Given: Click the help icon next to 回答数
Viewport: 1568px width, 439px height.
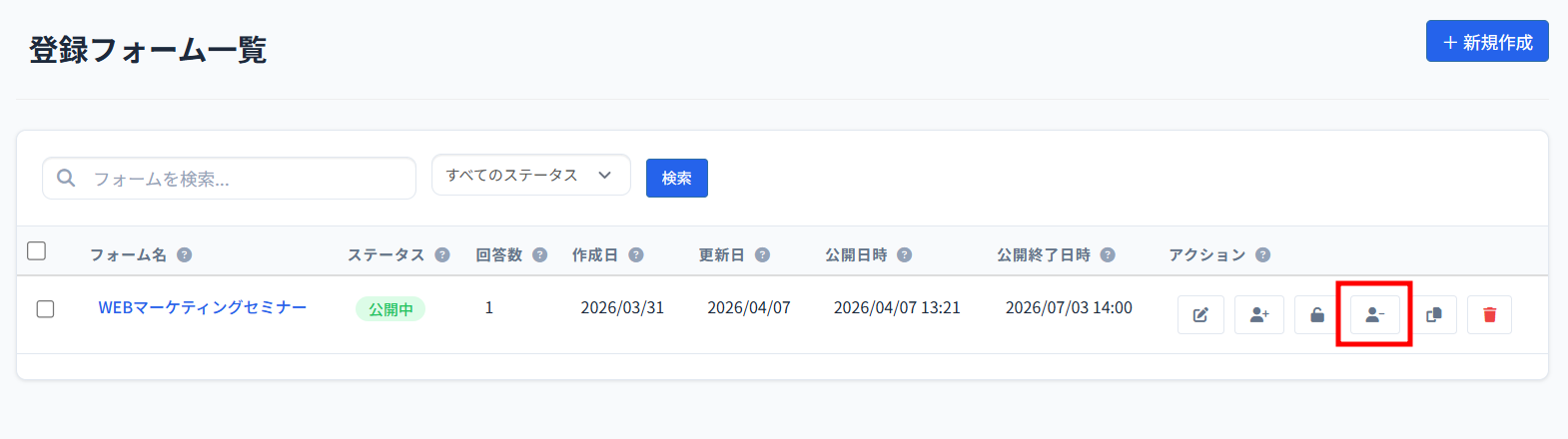Looking at the screenshot, I should [x=540, y=255].
